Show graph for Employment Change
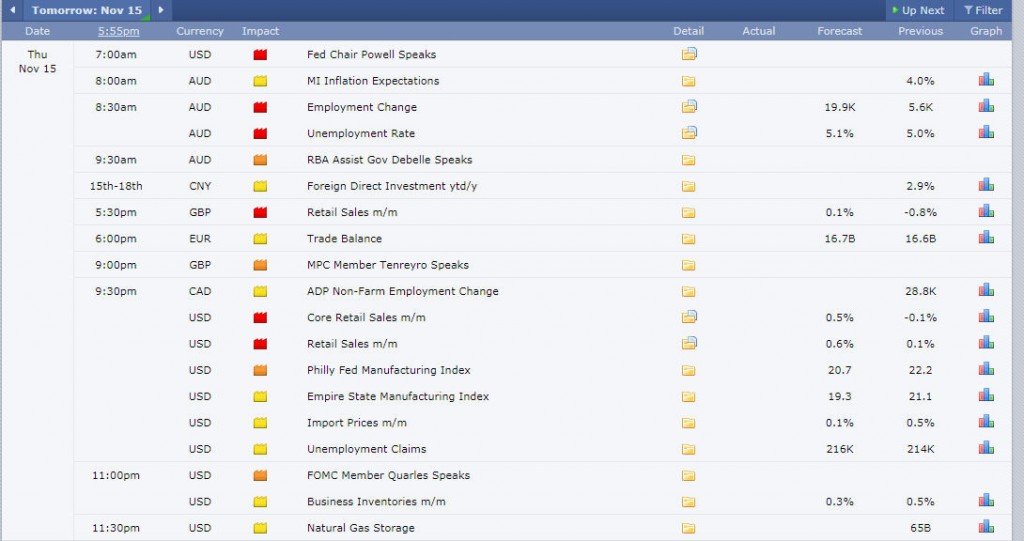This screenshot has height=541, width=1024. coord(986,106)
